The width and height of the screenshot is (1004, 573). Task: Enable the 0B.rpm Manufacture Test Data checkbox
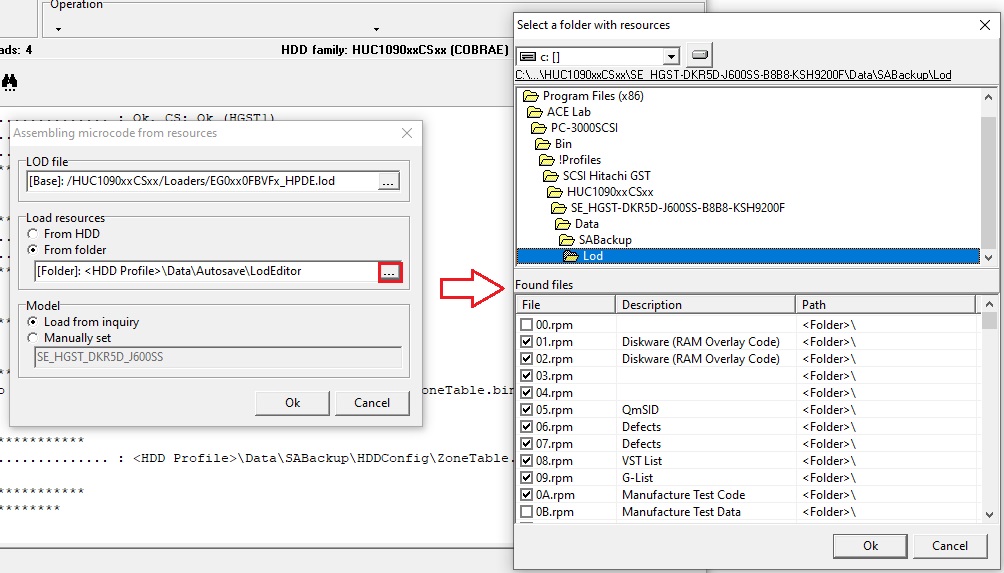[527, 512]
